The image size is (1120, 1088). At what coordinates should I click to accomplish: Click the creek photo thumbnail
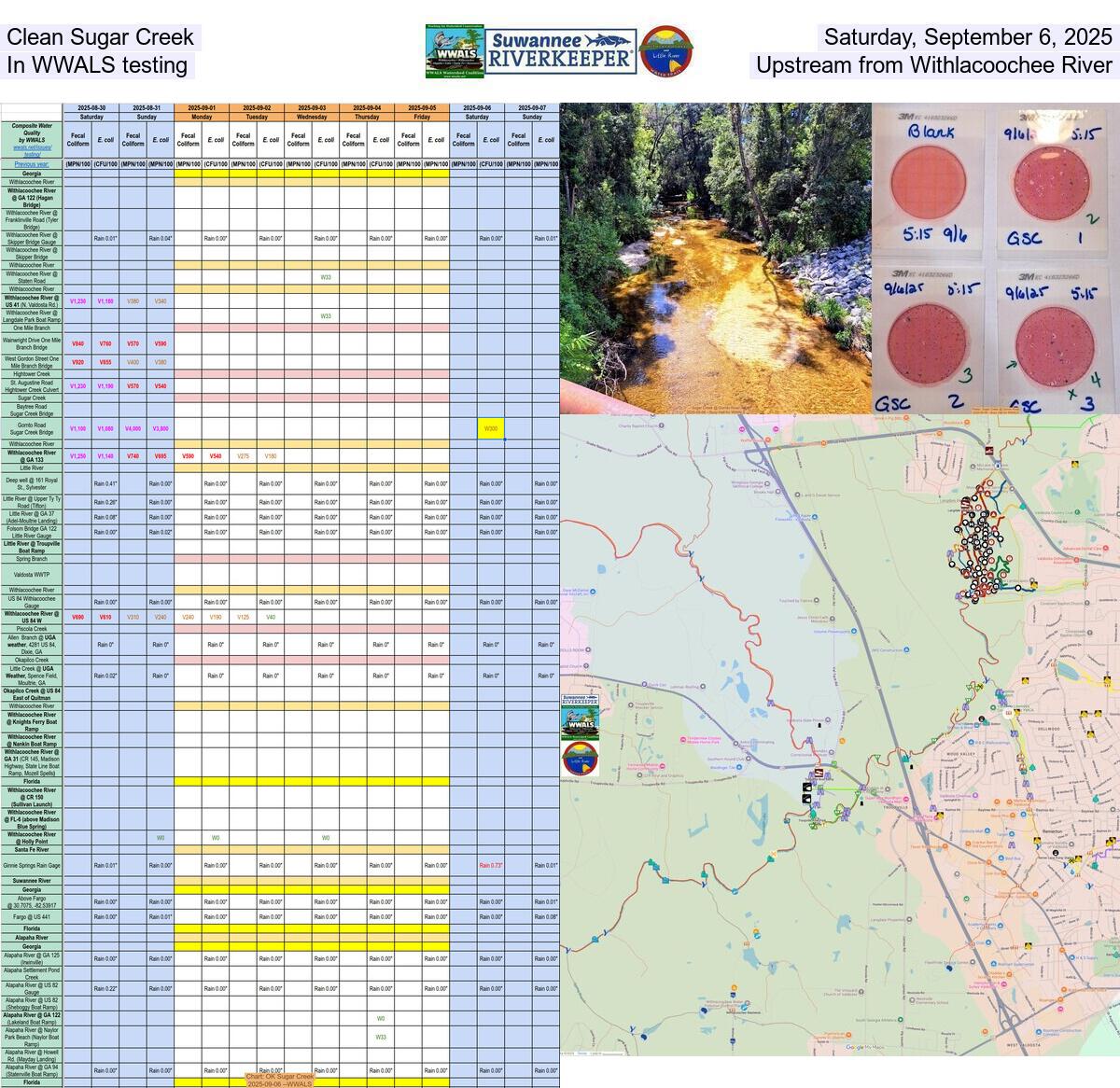[715, 258]
